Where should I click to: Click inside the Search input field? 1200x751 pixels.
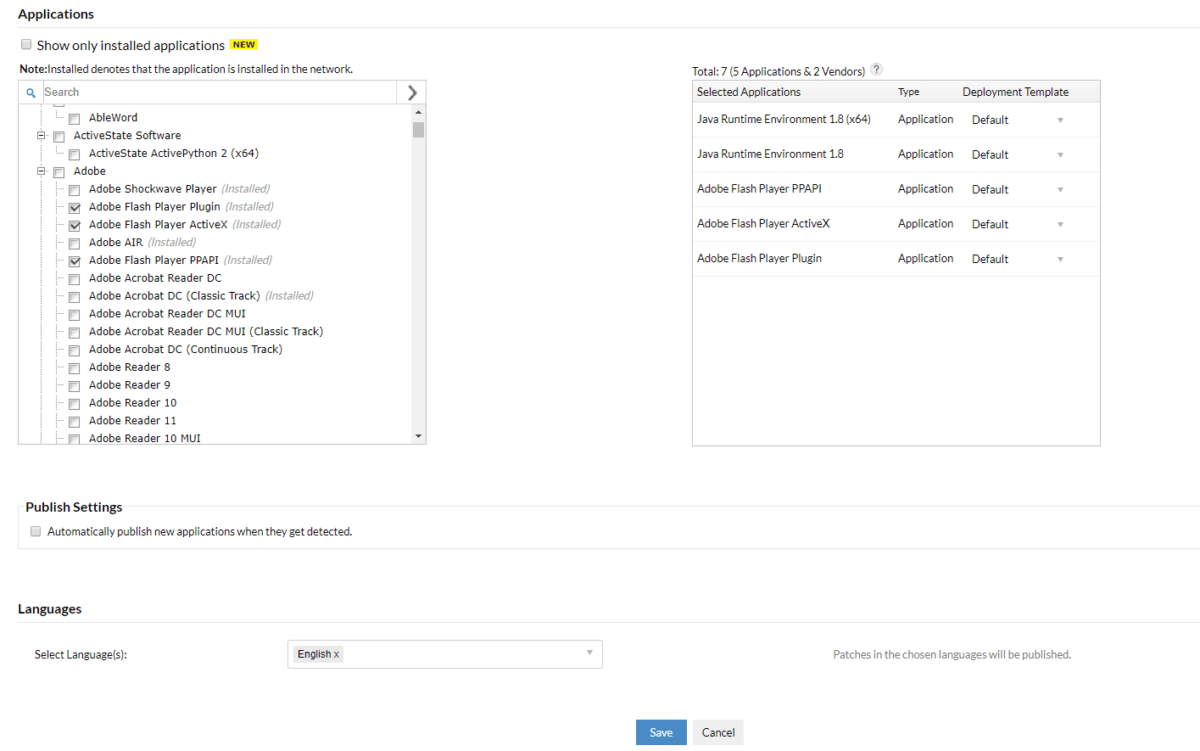pos(150,91)
